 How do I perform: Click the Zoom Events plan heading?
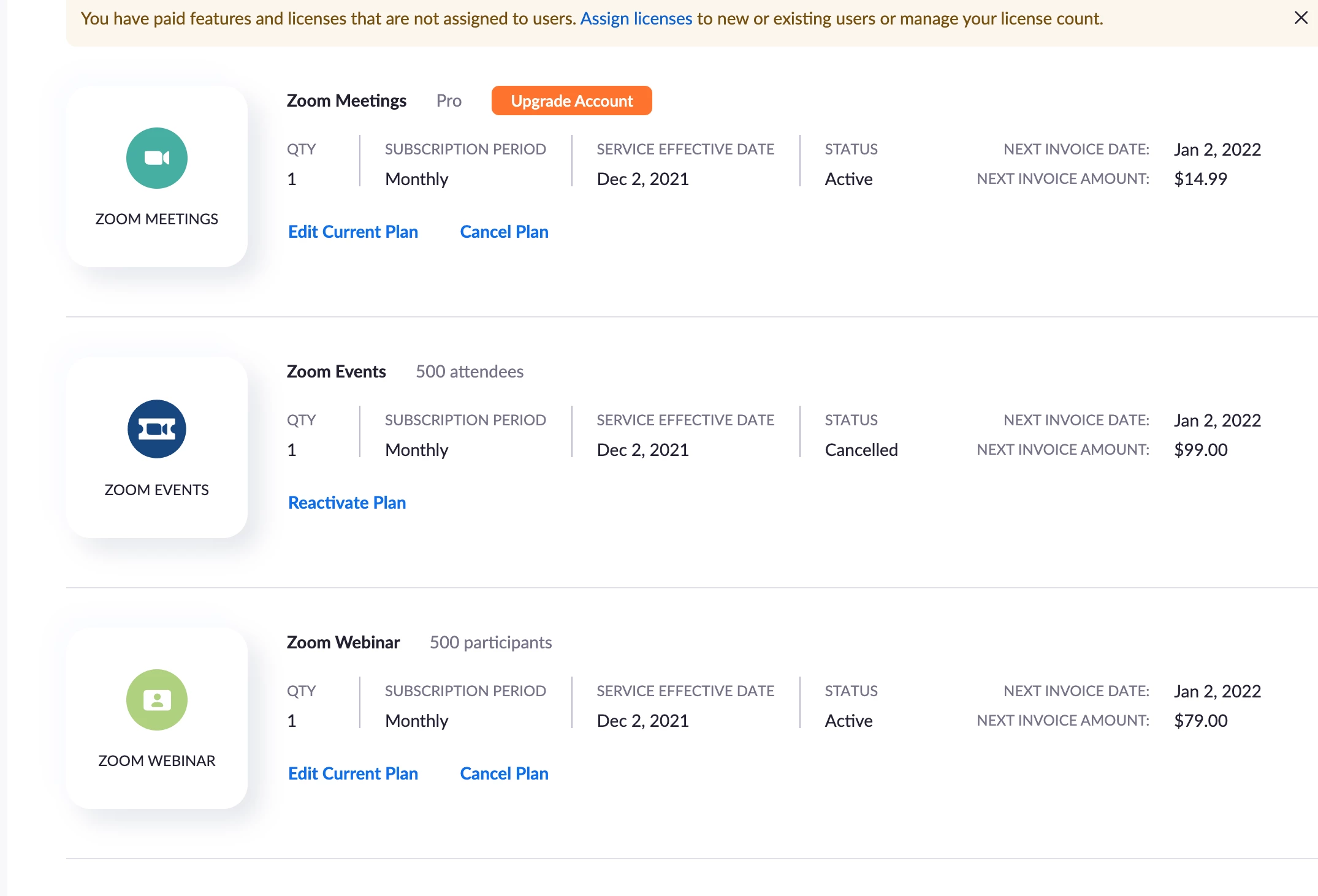pyautogui.click(x=336, y=371)
